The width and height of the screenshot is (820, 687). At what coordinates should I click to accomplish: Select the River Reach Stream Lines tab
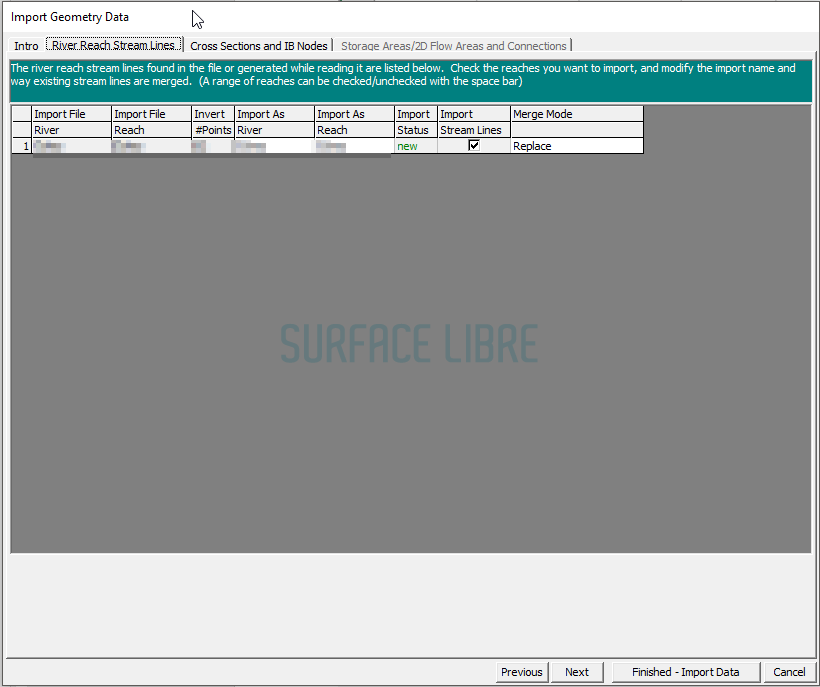click(114, 46)
